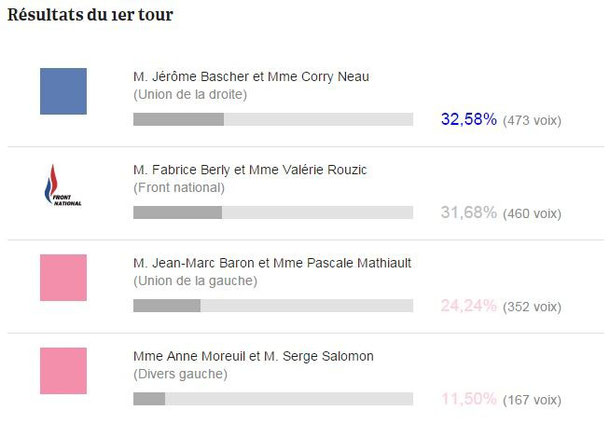610x424 pixels.
Task: Click the 31,68% percentage figure
Action: [x=469, y=212]
